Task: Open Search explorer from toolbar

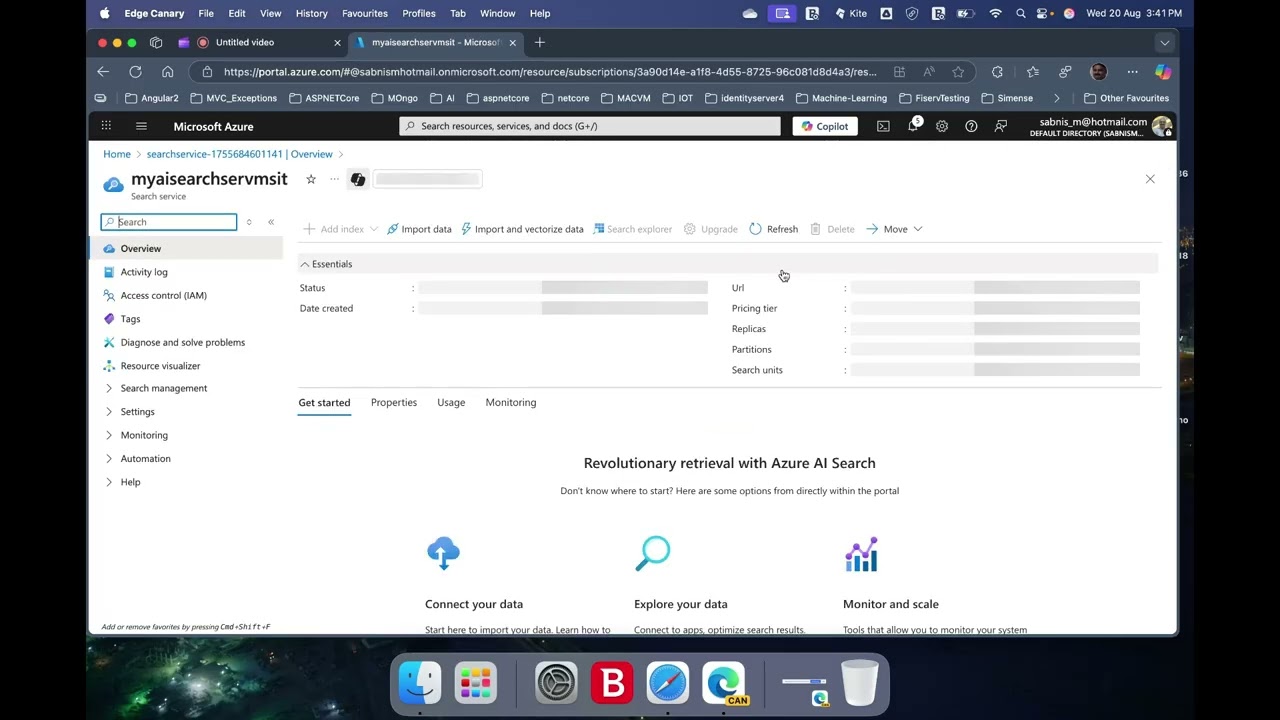Action: [632, 229]
